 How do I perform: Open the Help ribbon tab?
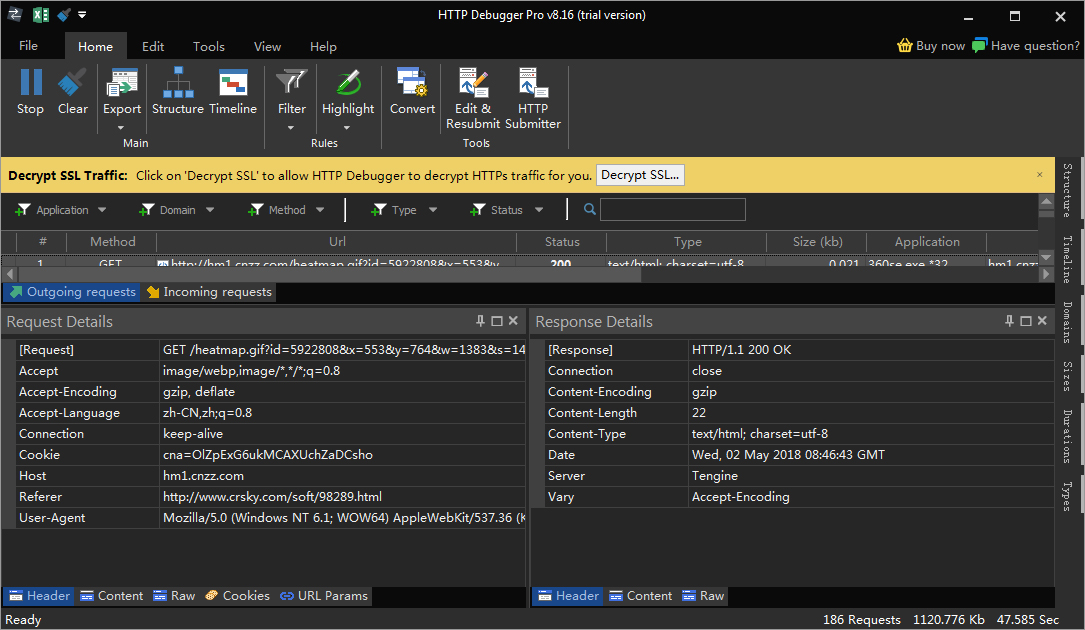pyautogui.click(x=323, y=46)
